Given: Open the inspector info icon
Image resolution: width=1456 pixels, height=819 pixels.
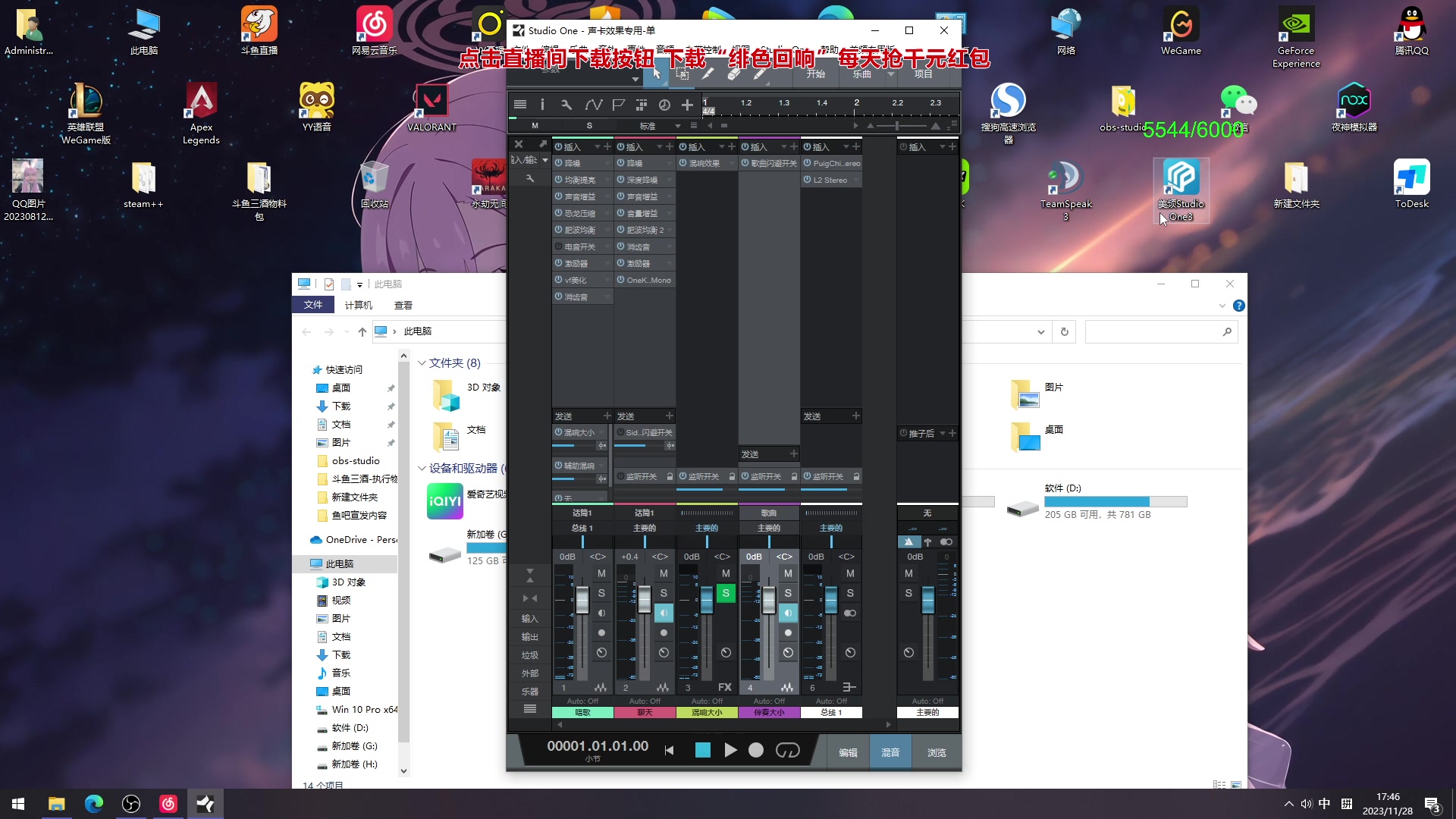Looking at the screenshot, I should [542, 105].
